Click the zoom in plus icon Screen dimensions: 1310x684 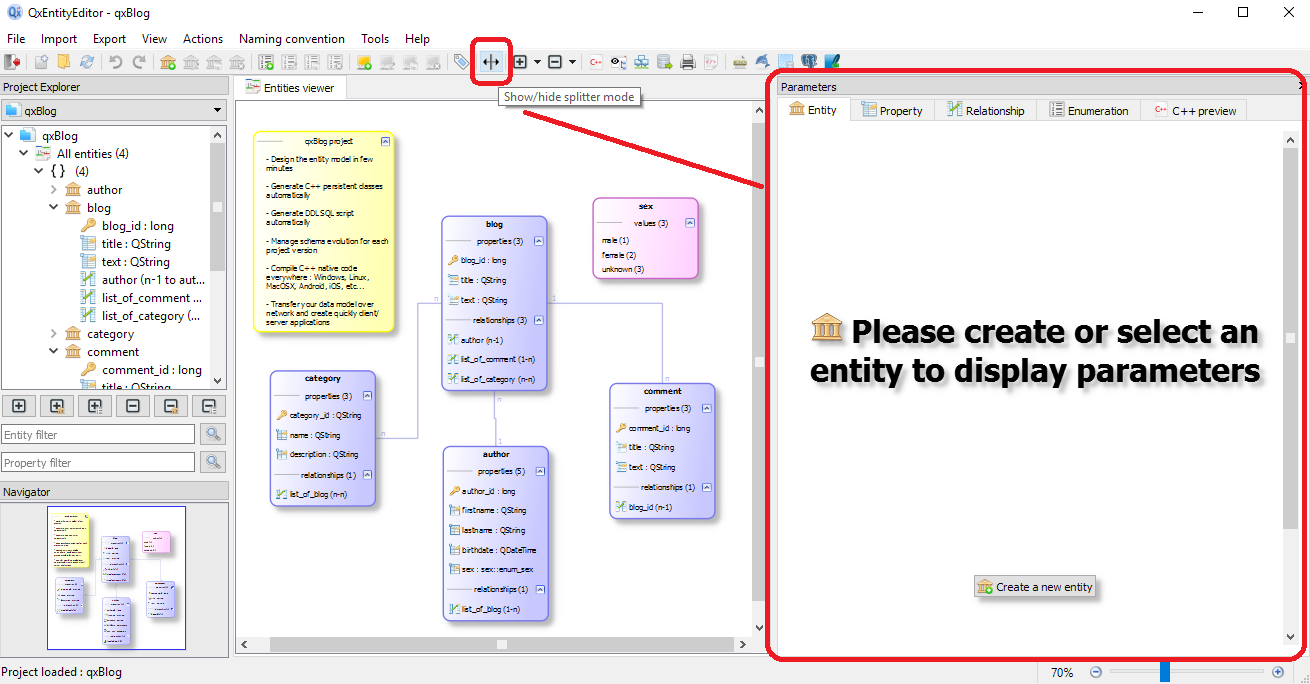(x=1277, y=673)
